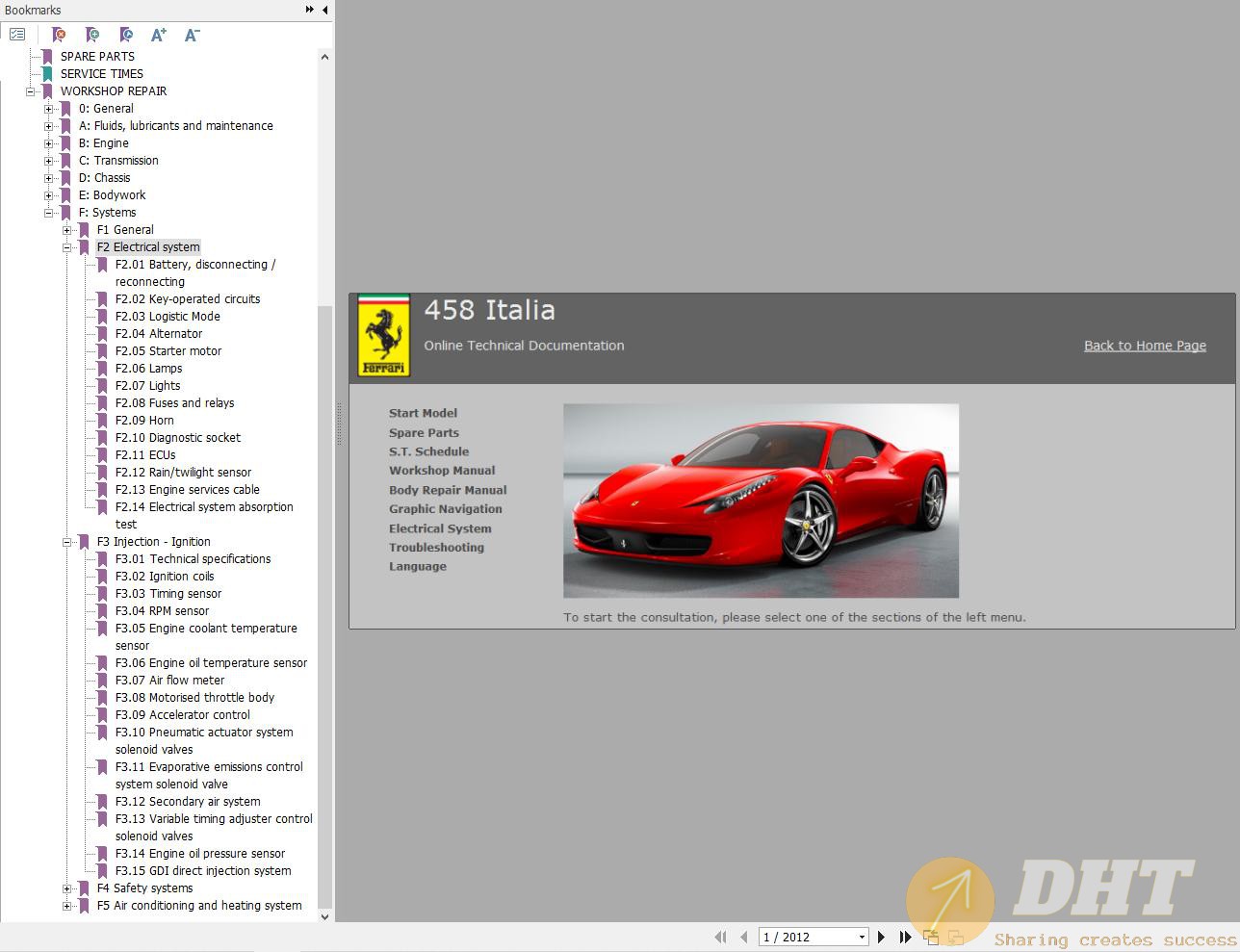Screen dimensions: 1240x952
Task: Expand the F4 Safety systems node
Action: (x=66, y=888)
